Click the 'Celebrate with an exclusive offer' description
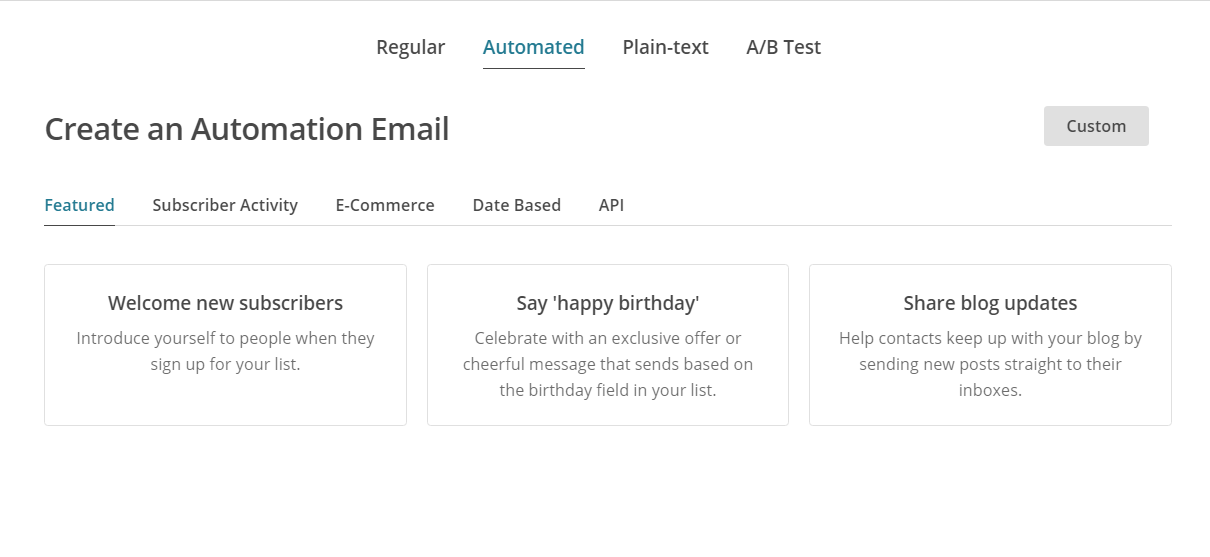 pos(608,364)
